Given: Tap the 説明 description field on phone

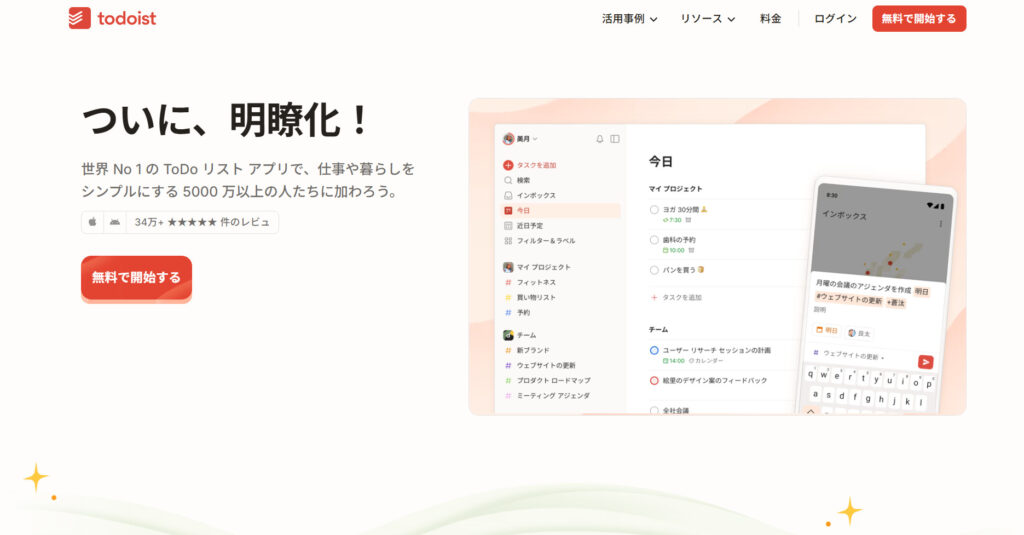Looking at the screenshot, I should (x=820, y=310).
